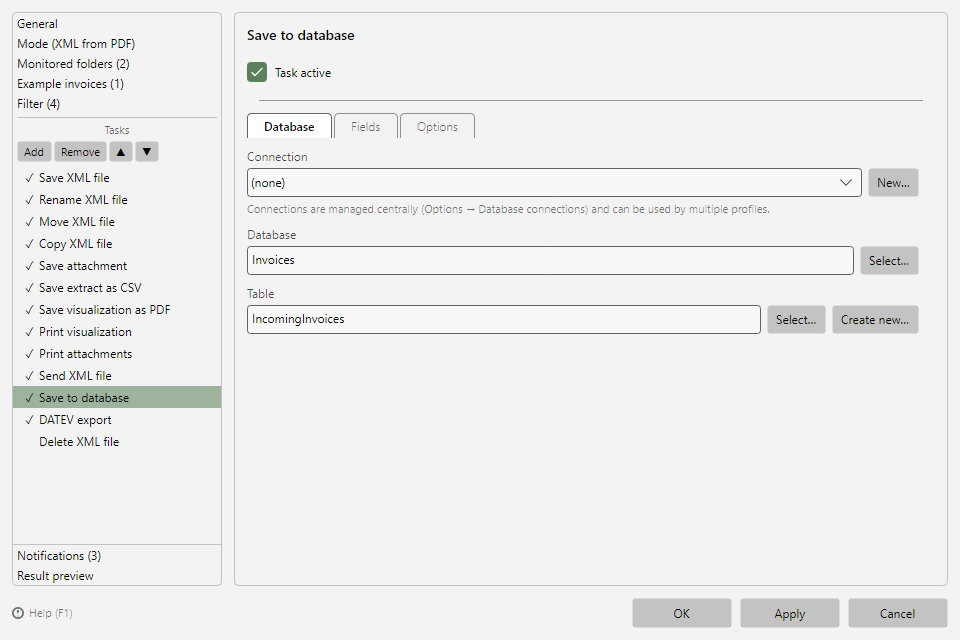Open Notifications (3) section
The height and width of the screenshot is (640, 960).
(59, 556)
